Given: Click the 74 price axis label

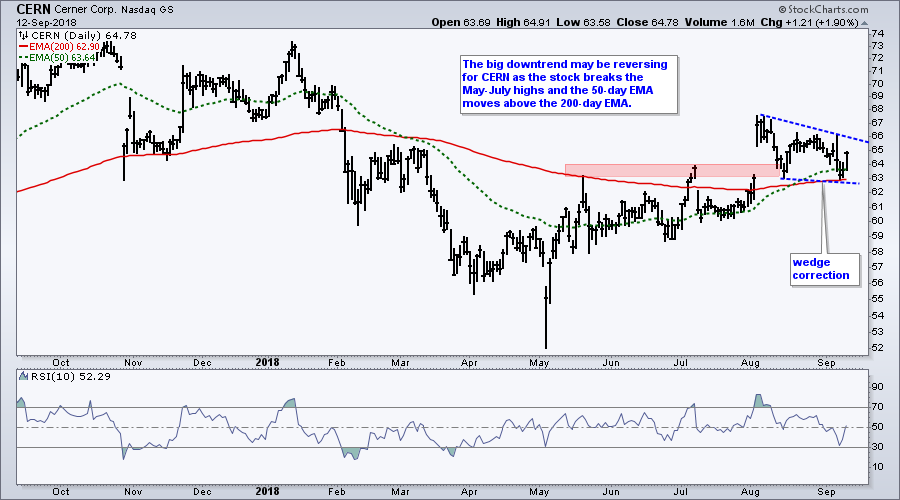Looking at the screenshot, I should (x=877, y=32).
